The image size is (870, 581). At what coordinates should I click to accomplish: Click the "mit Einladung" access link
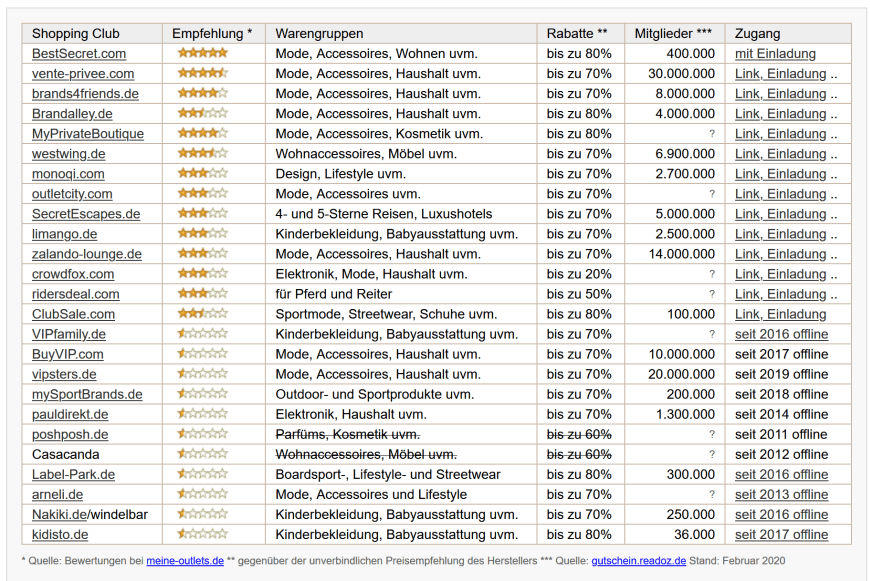click(775, 54)
